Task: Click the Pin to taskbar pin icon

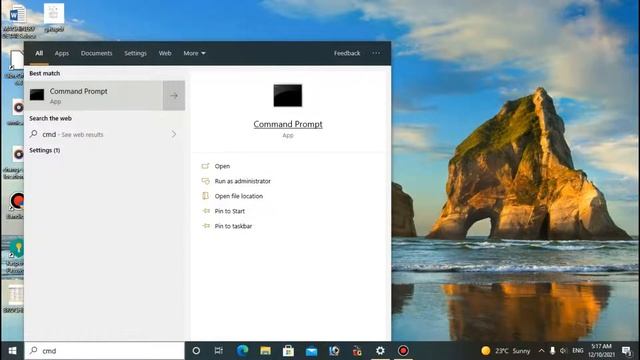Action: click(x=205, y=226)
